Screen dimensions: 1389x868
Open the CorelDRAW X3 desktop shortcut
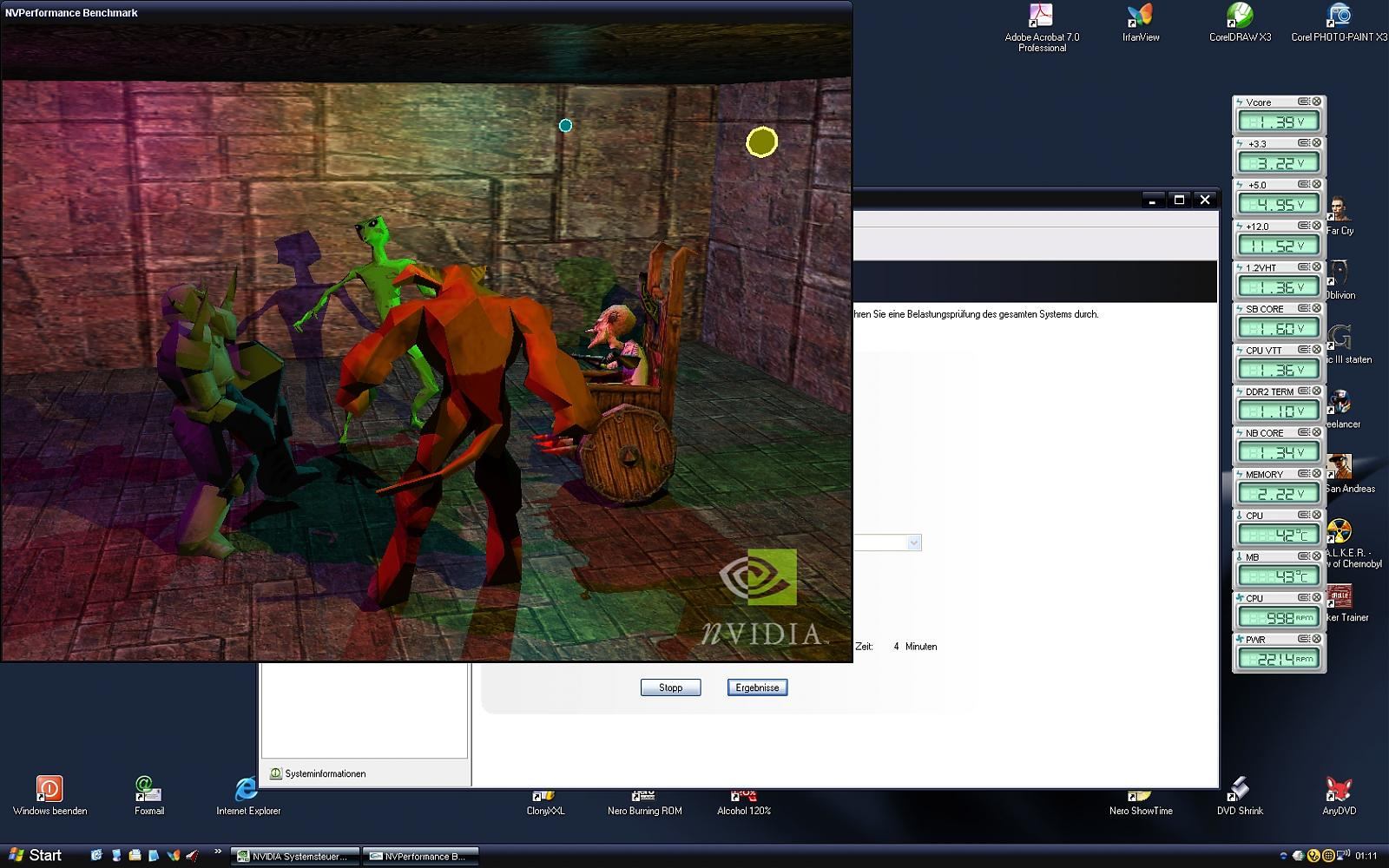[x=1240, y=23]
